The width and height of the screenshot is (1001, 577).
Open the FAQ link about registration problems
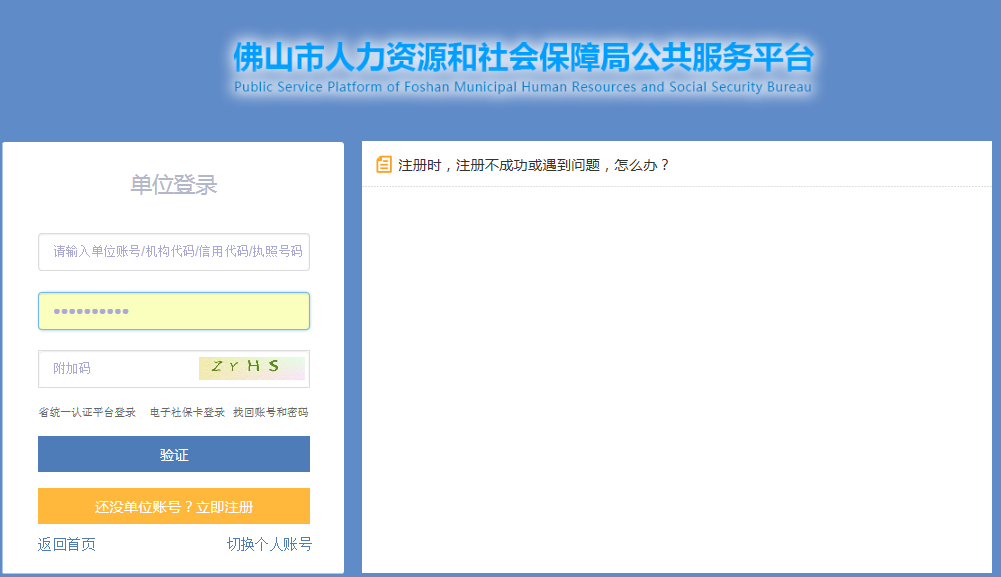click(533, 165)
